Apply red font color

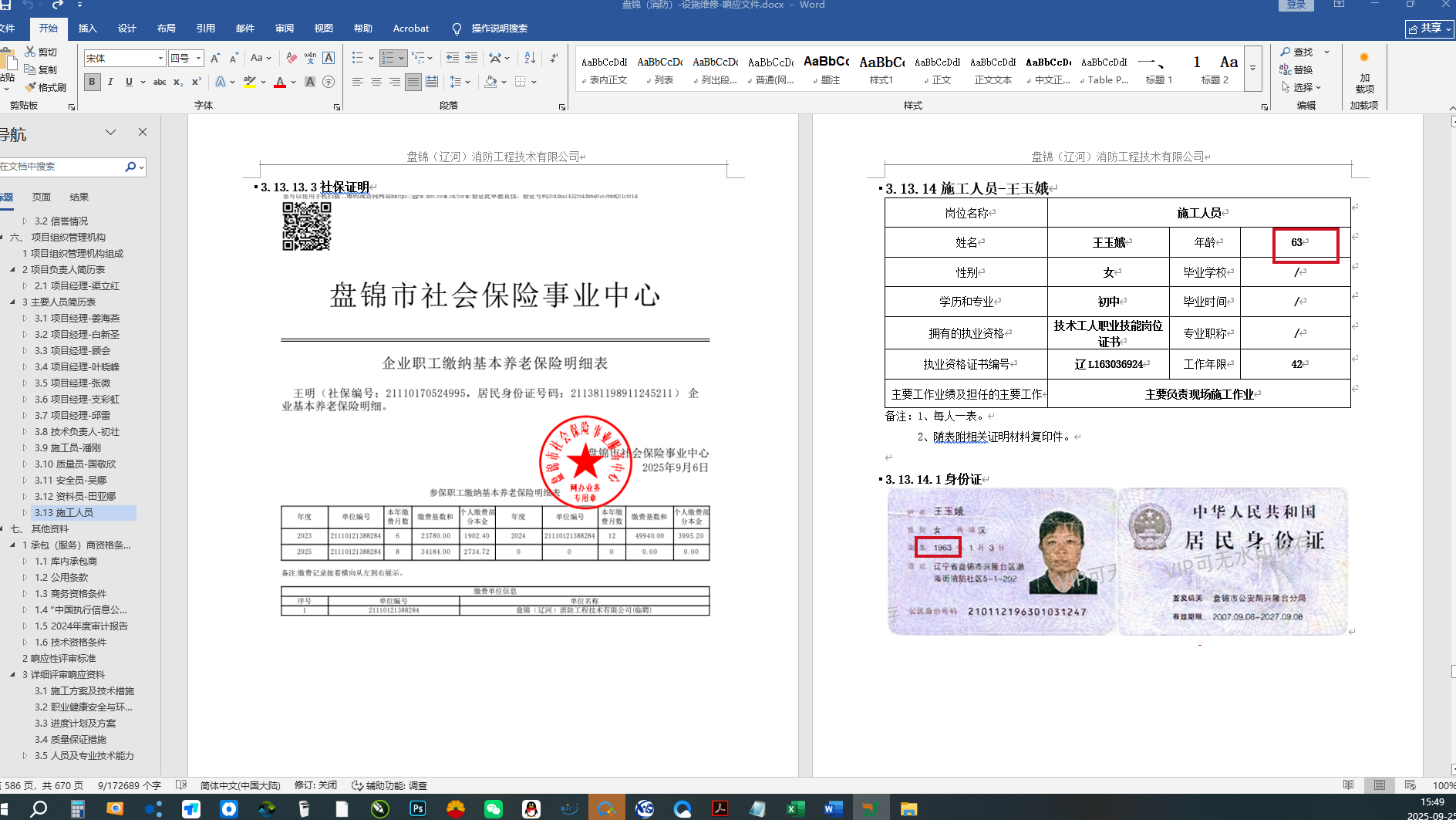pos(280,82)
